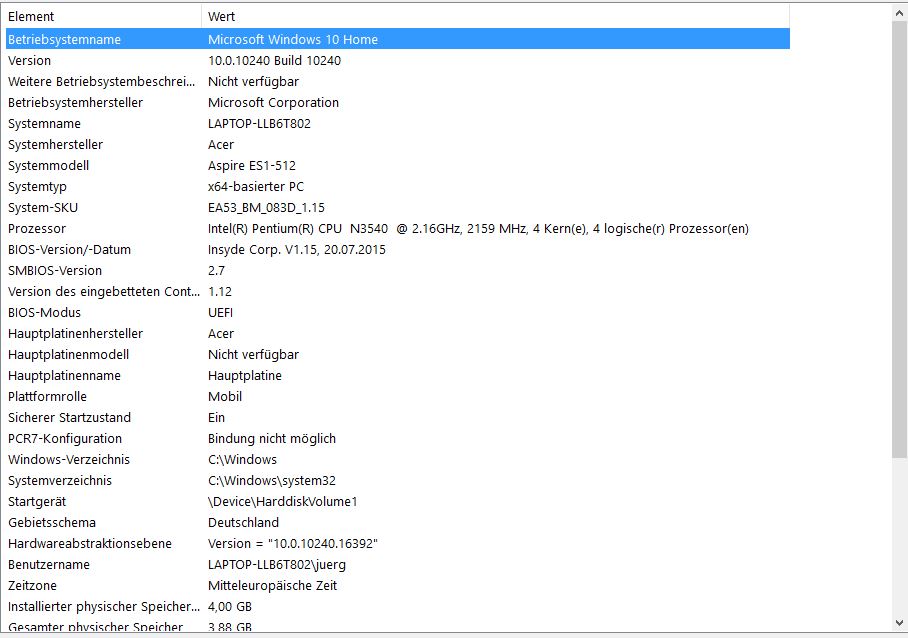The width and height of the screenshot is (908, 638).
Task: Click the value Hauptplatine
Action: [x=244, y=375]
